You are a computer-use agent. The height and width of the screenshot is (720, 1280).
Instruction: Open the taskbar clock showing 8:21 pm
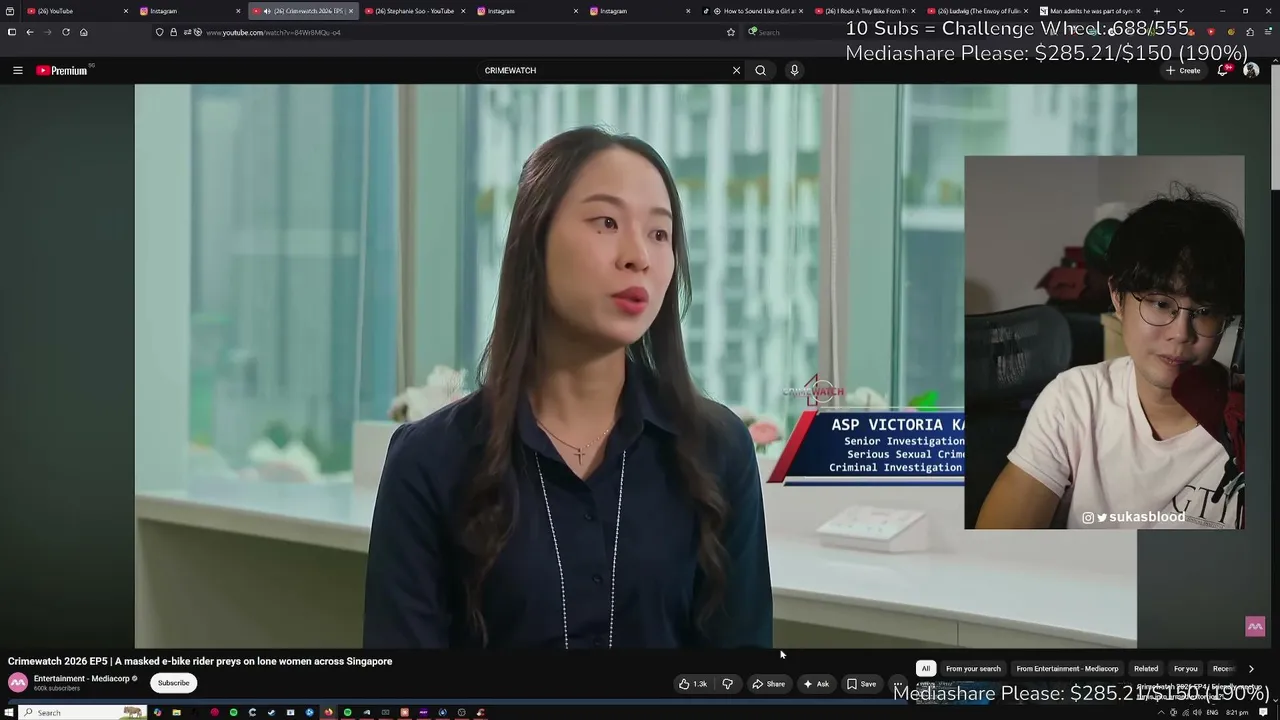click(x=1237, y=712)
